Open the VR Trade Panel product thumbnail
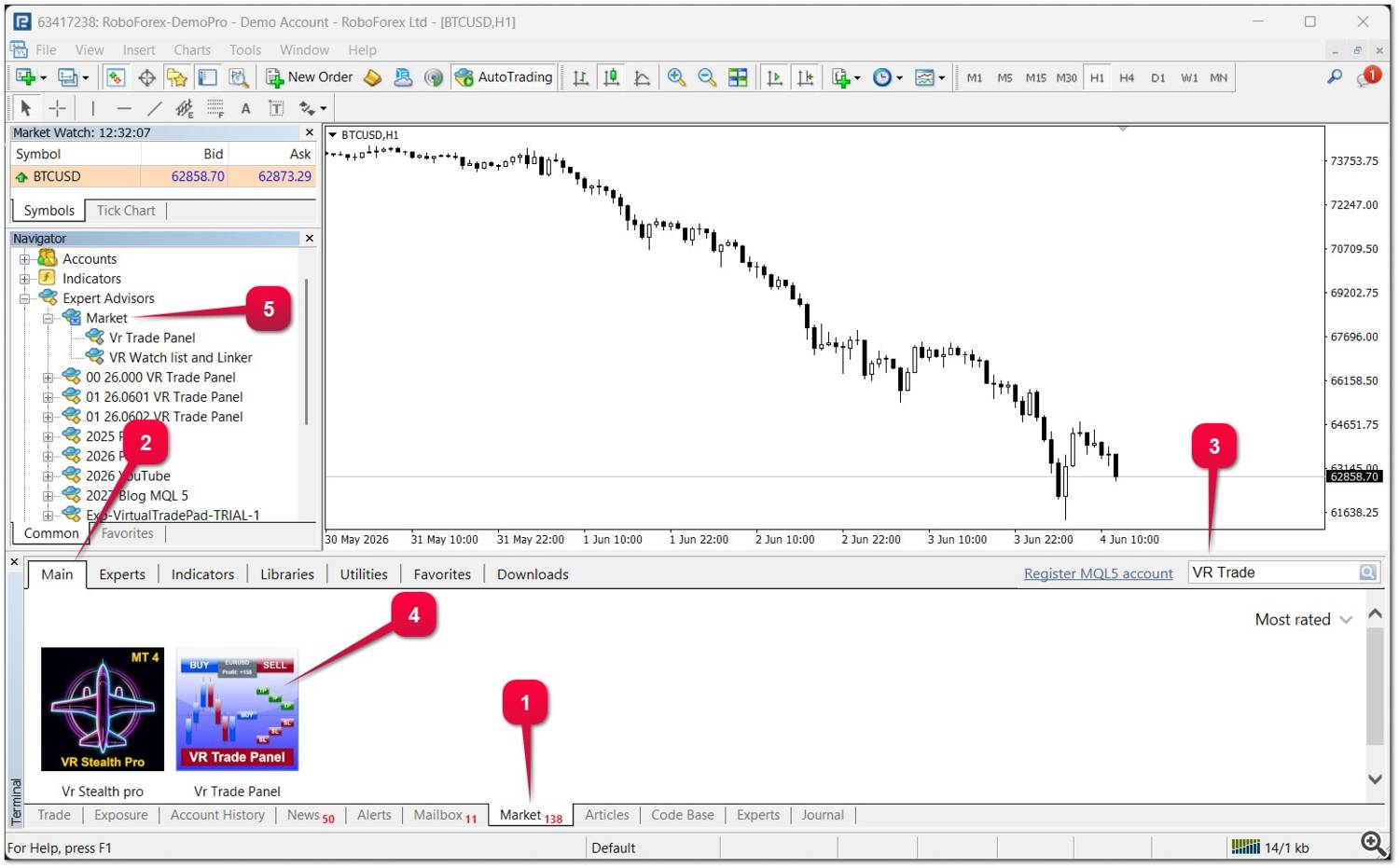The height and width of the screenshot is (868, 1399). point(237,710)
